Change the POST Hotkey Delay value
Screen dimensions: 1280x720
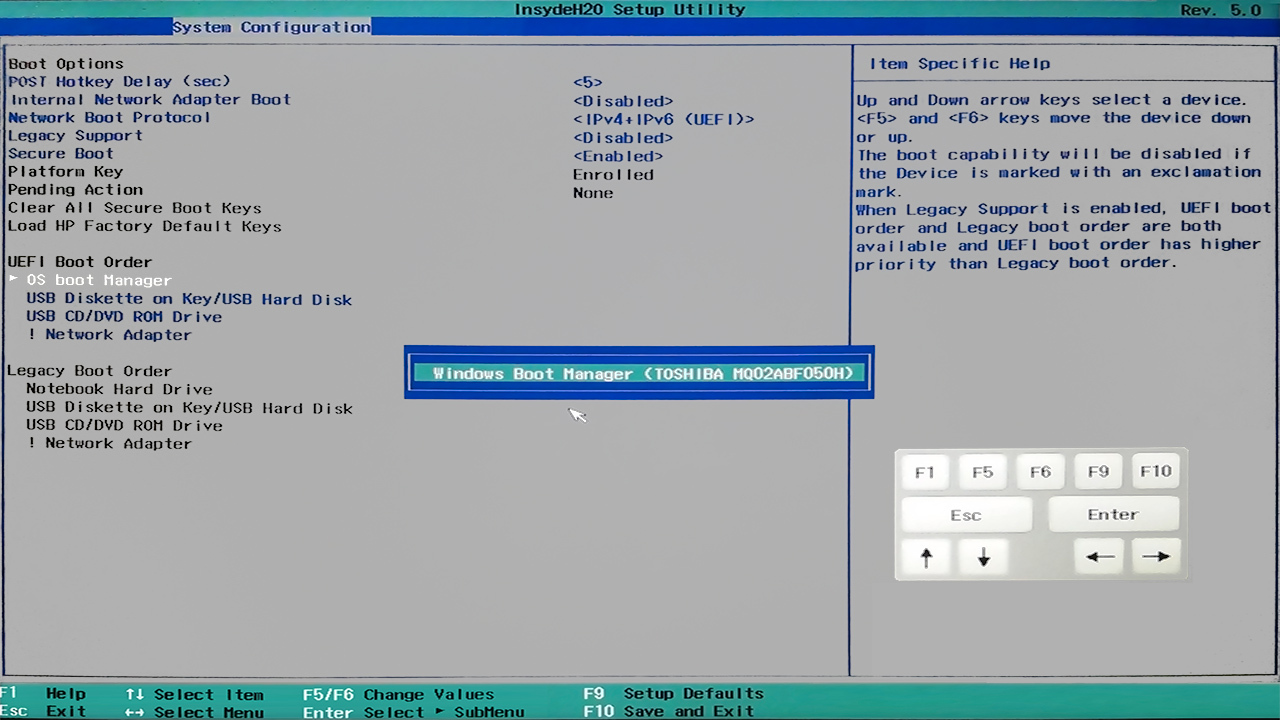588,82
